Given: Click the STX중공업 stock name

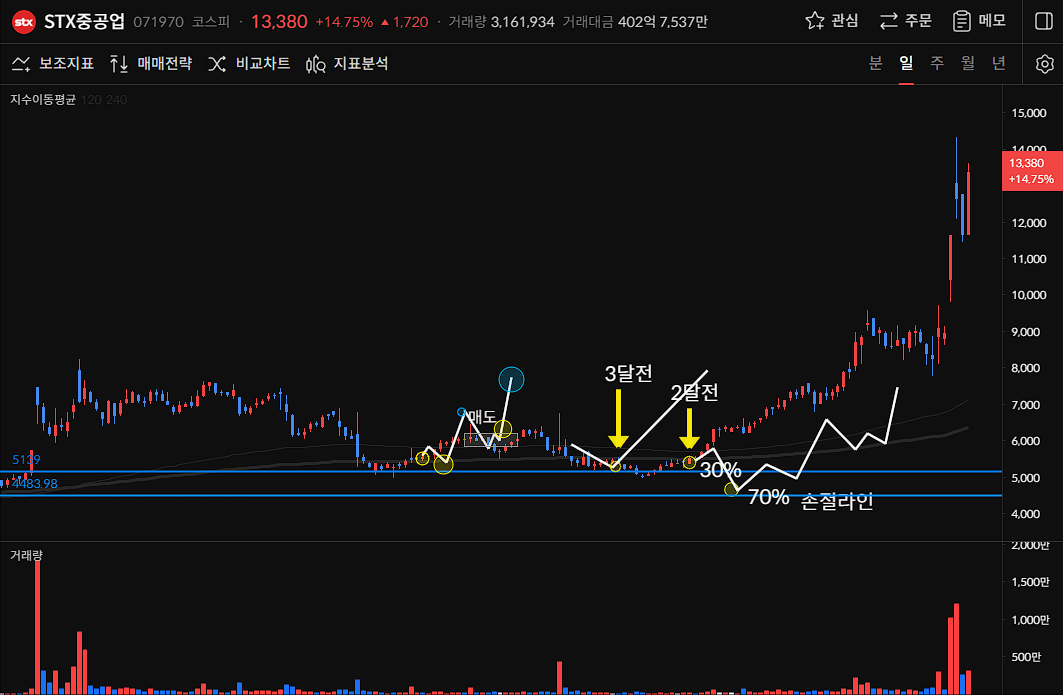Looking at the screenshot, I should pyautogui.click(x=85, y=22).
